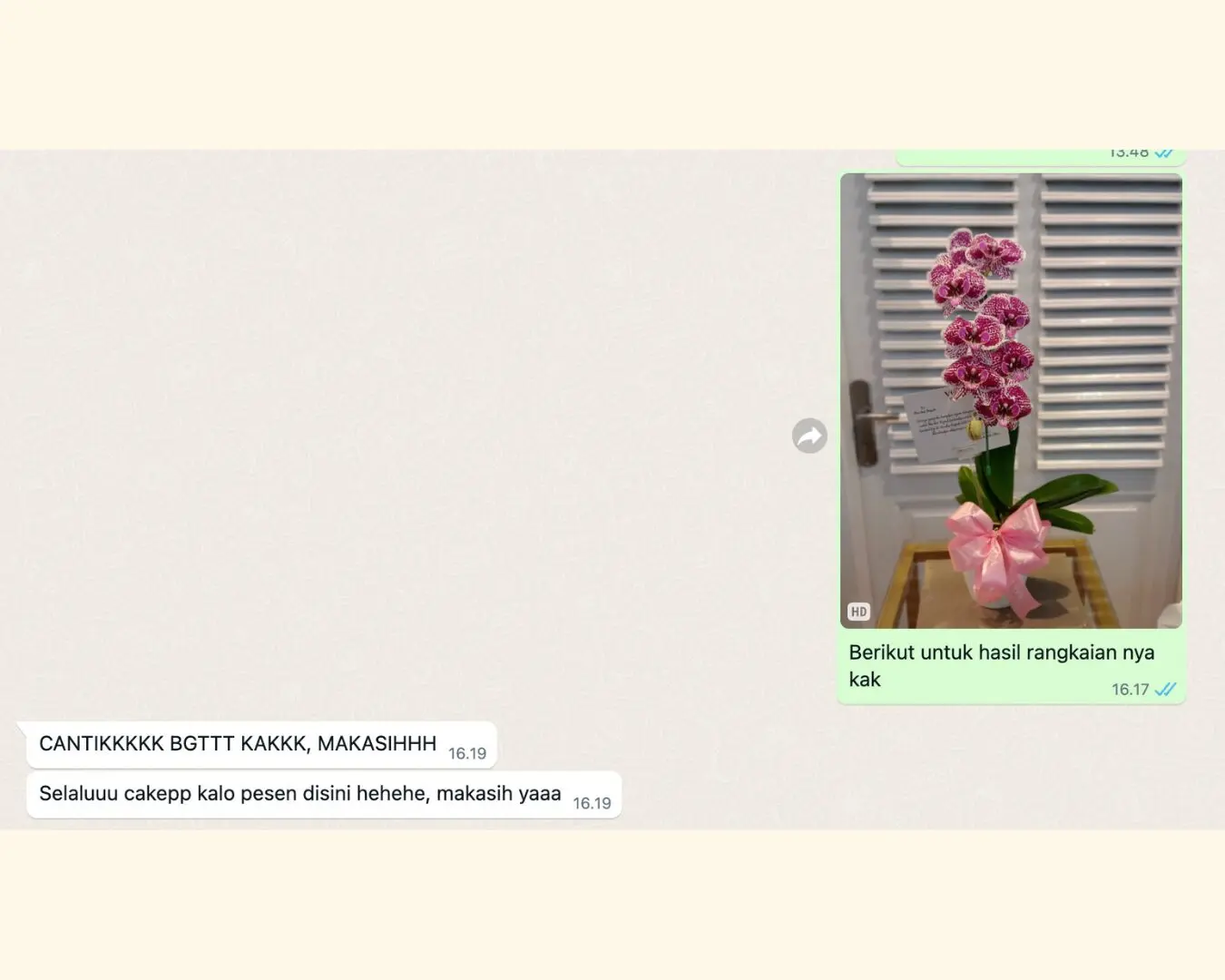
Task: Click the 16.19 timestamp on the Selaluuu message
Action: (592, 803)
